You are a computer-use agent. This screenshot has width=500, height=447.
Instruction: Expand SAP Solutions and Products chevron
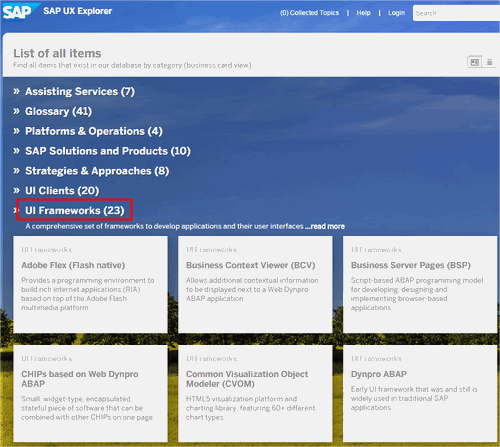click(16, 151)
